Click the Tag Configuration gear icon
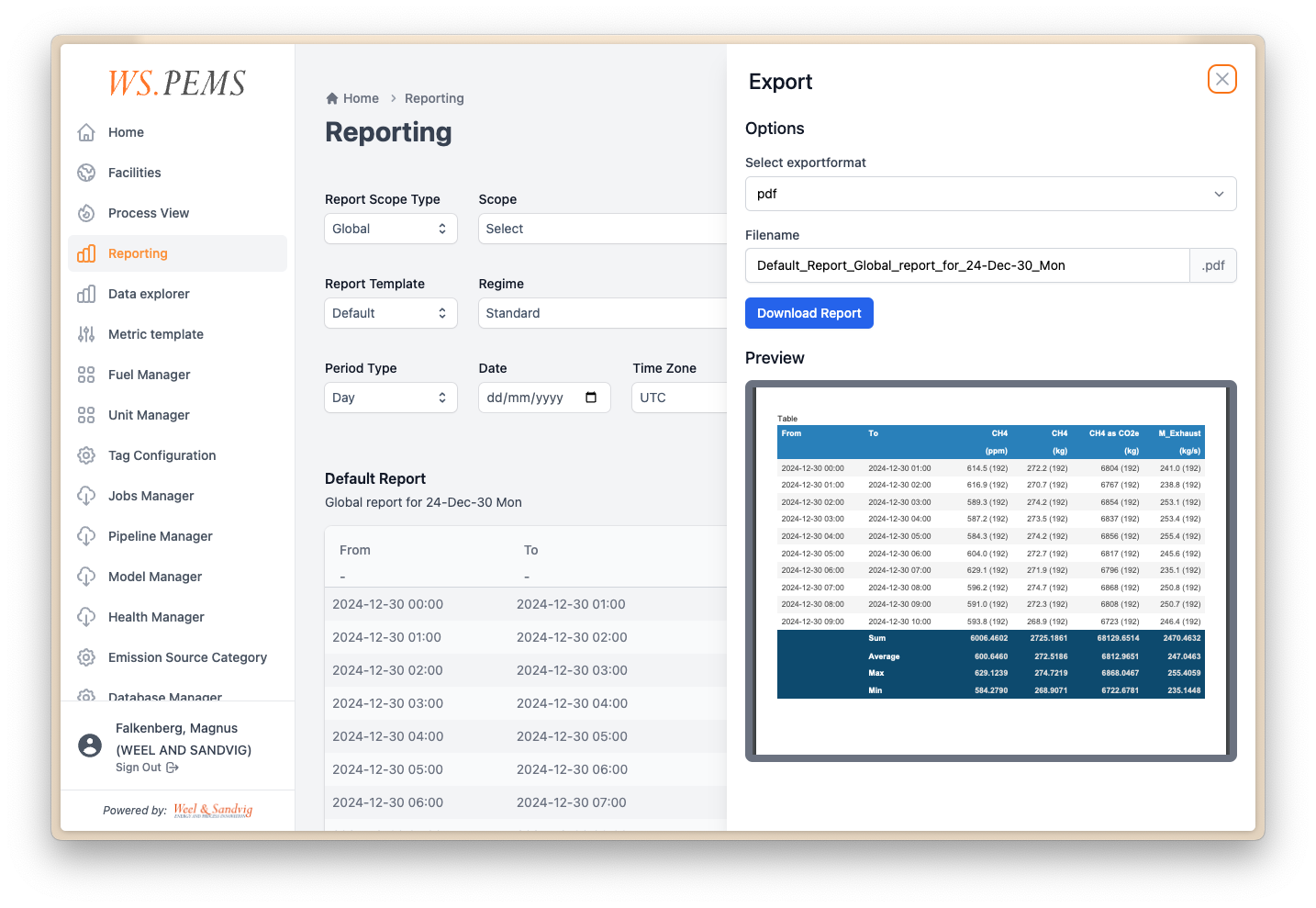Image resolution: width=1316 pixels, height=908 pixels. (x=86, y=455)
